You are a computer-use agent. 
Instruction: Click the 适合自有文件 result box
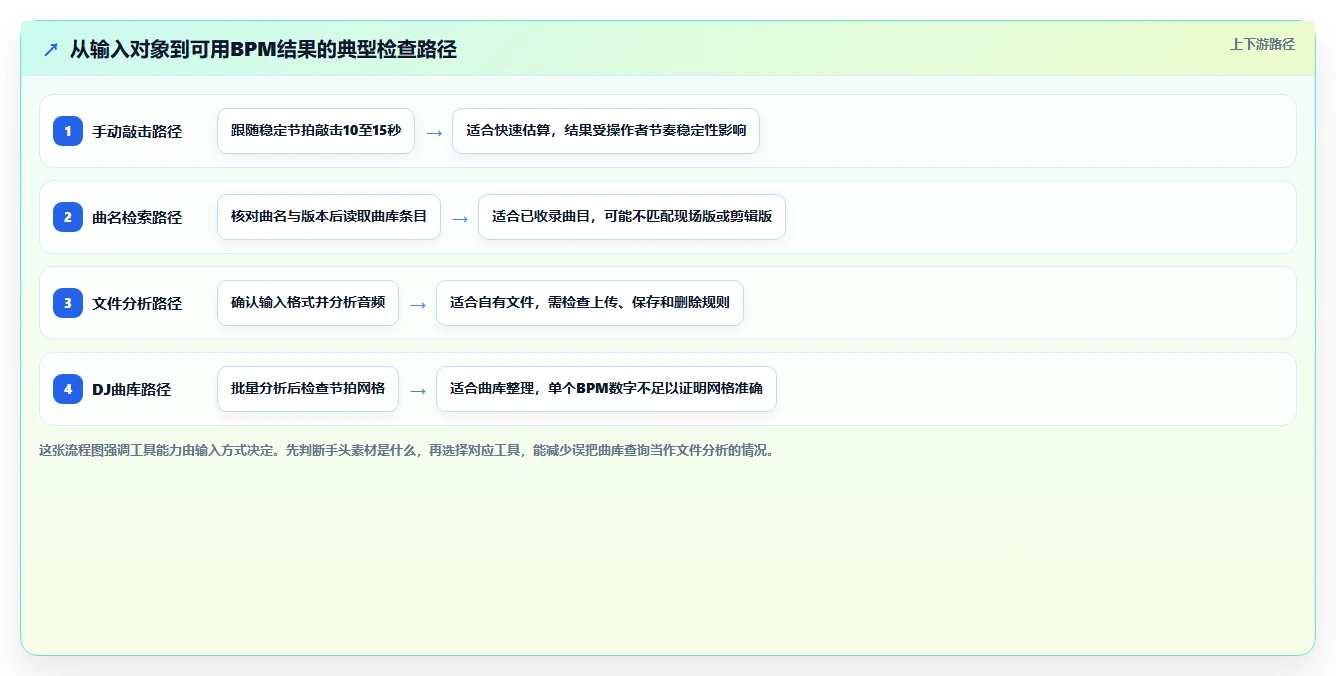pyautogui.click(x=590, y=303)
